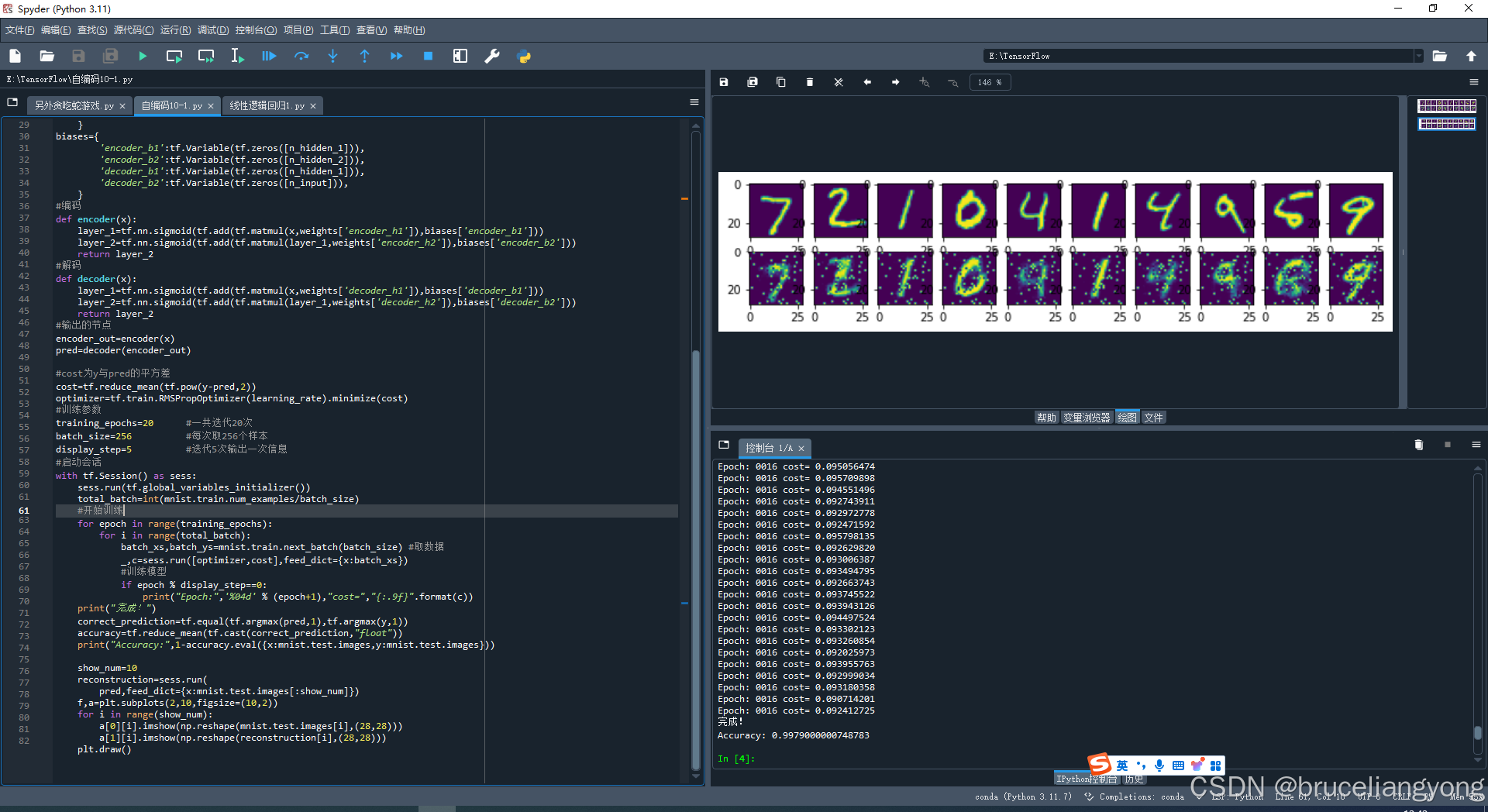This screenshot has width=1488, height=812.
Task: Open the 帮助 pane
Action: [1045, 417]
